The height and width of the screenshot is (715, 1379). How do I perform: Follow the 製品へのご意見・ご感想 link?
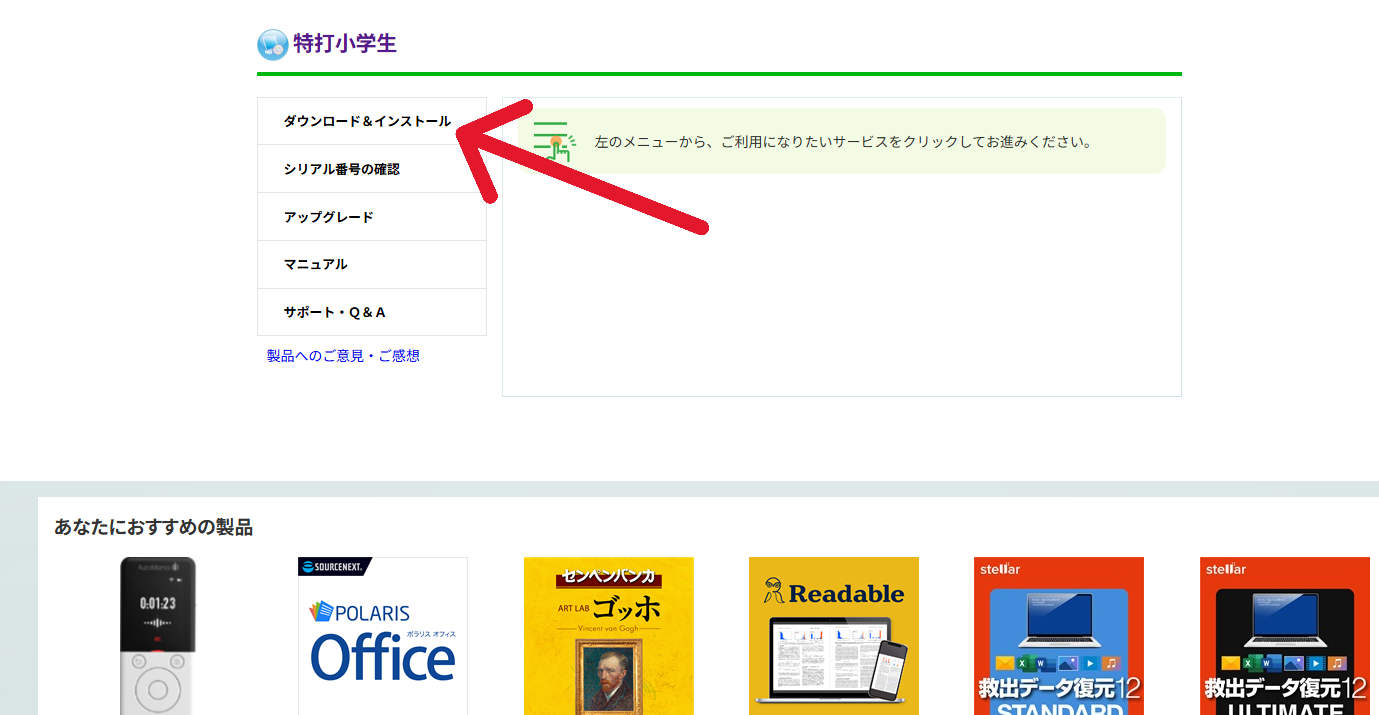[343, 356]
